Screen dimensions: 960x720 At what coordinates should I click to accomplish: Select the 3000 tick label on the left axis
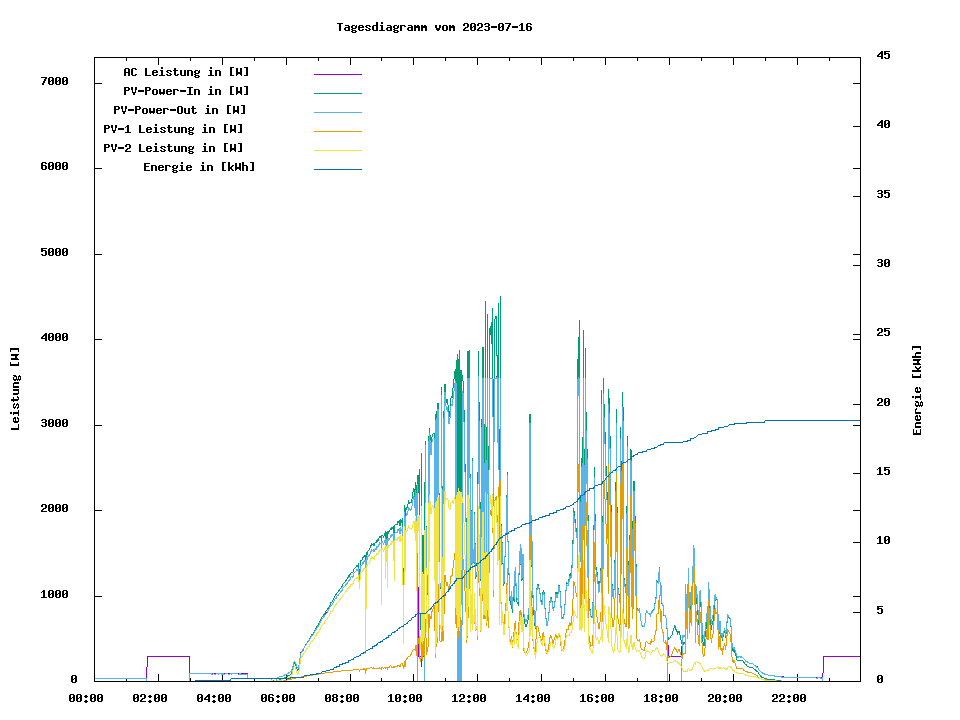(x=55, y=424)
